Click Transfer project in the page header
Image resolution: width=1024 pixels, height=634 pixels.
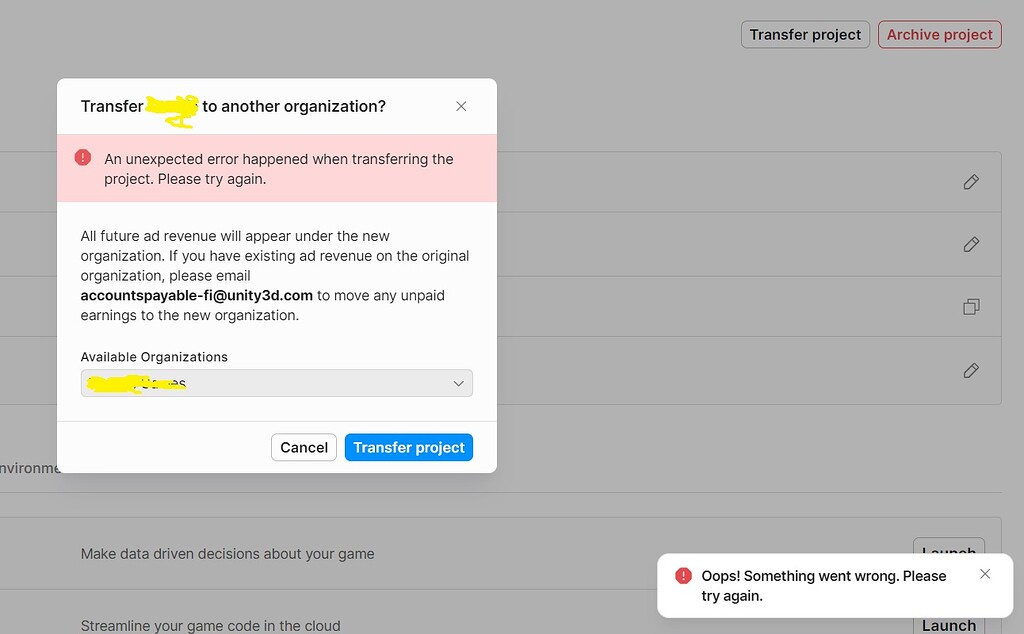pyautogui.click(x=805, y=34)
